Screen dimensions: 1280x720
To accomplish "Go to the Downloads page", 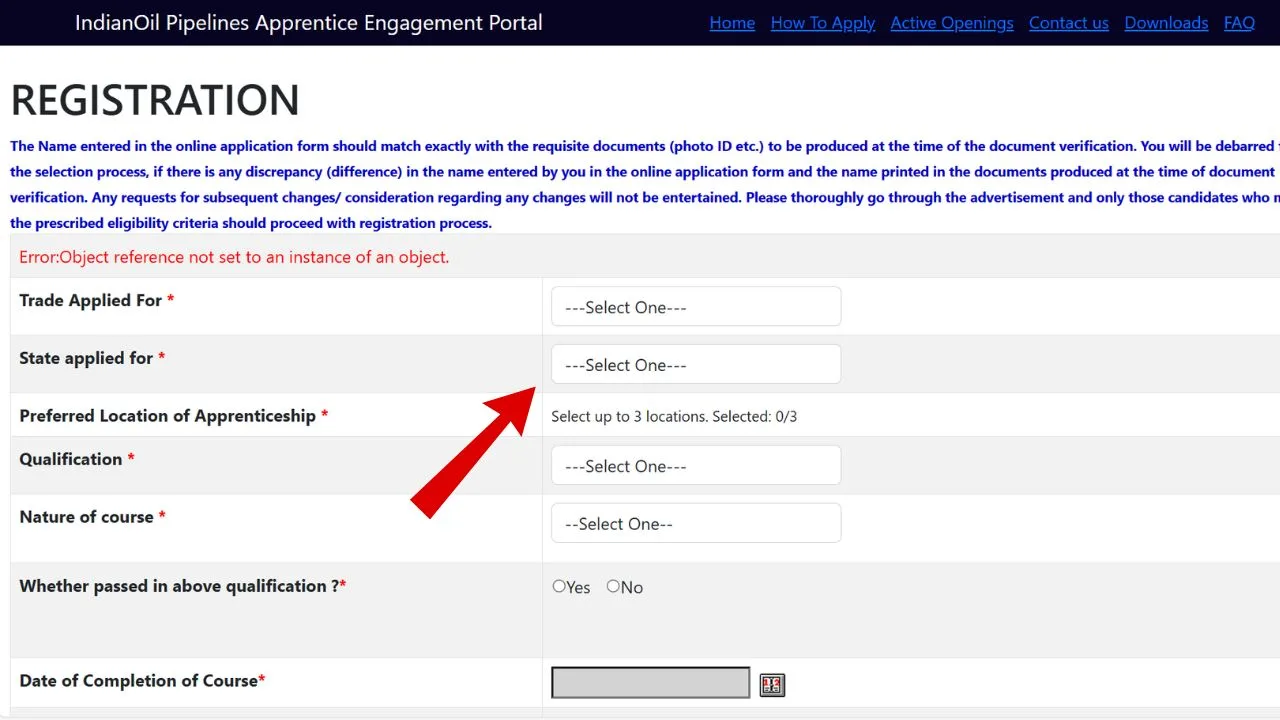I will click(x=1166, y=23).
